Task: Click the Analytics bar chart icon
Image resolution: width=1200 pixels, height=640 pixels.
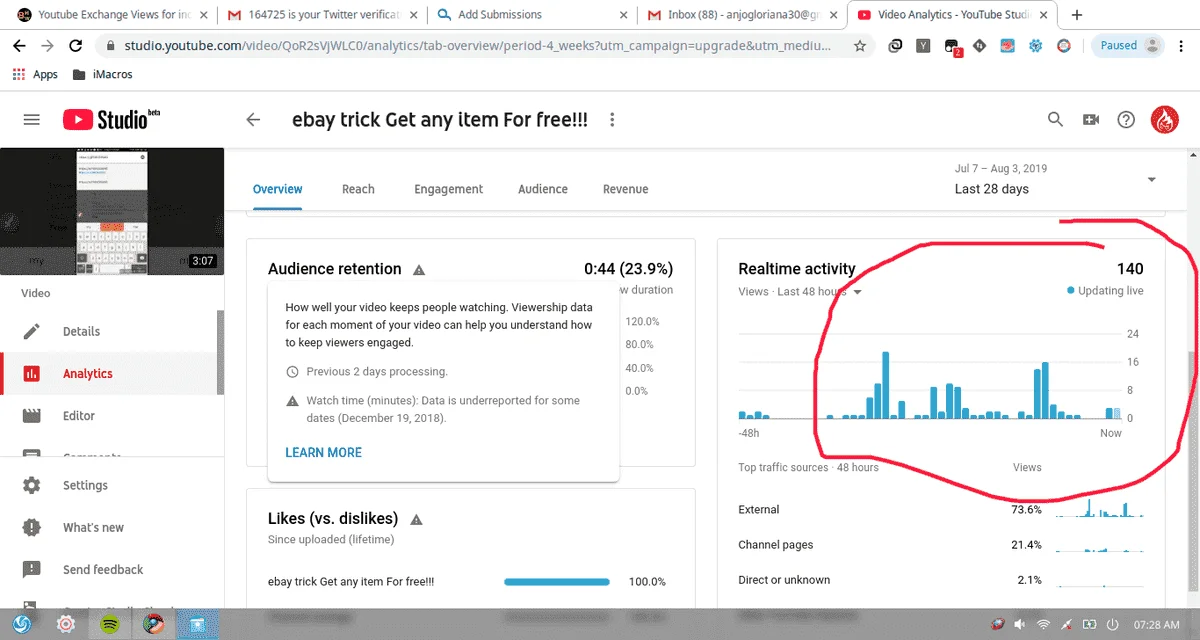Action: pyautogui.click(x=32, y=373)
